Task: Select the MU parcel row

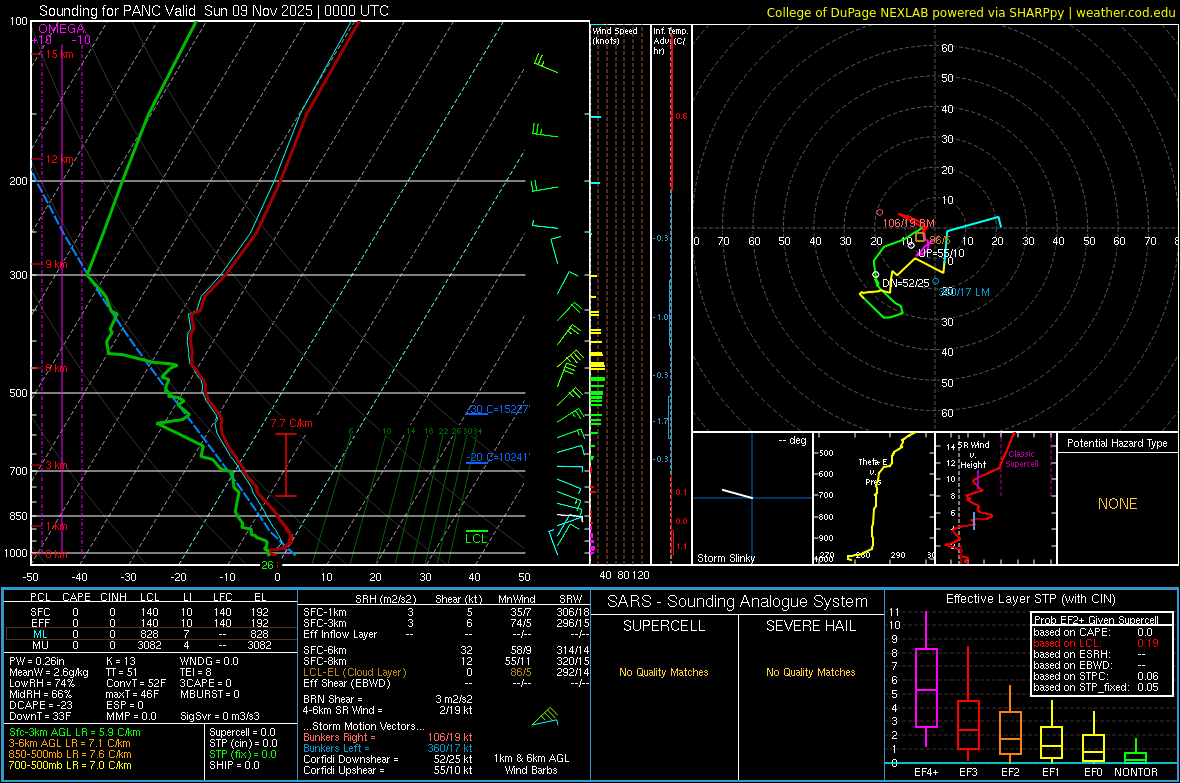Action: (151, 645)
